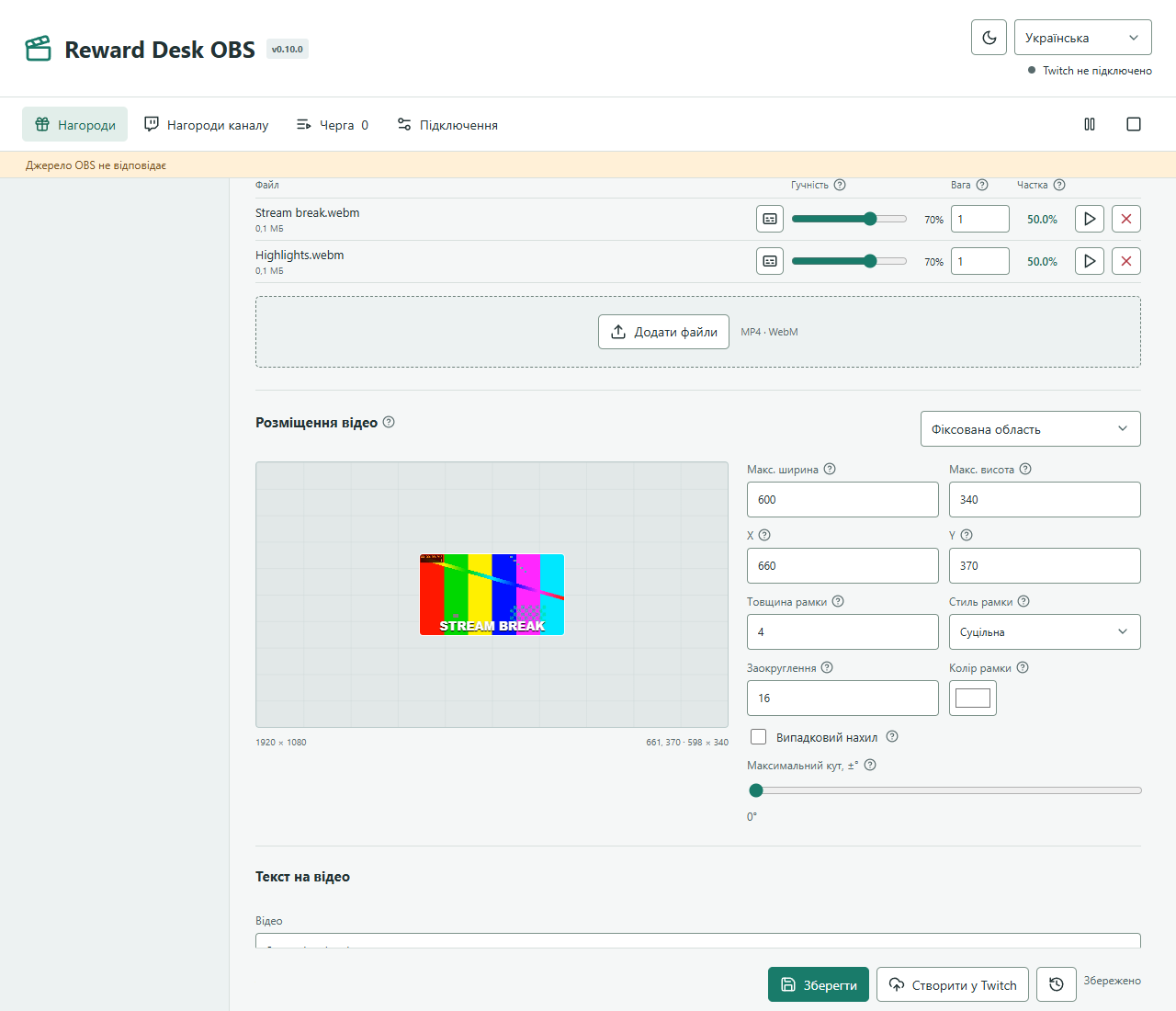Toggle dark mode with the moon icon
The height and width of the screenshot is (1011, 1176).
(989, 38)
